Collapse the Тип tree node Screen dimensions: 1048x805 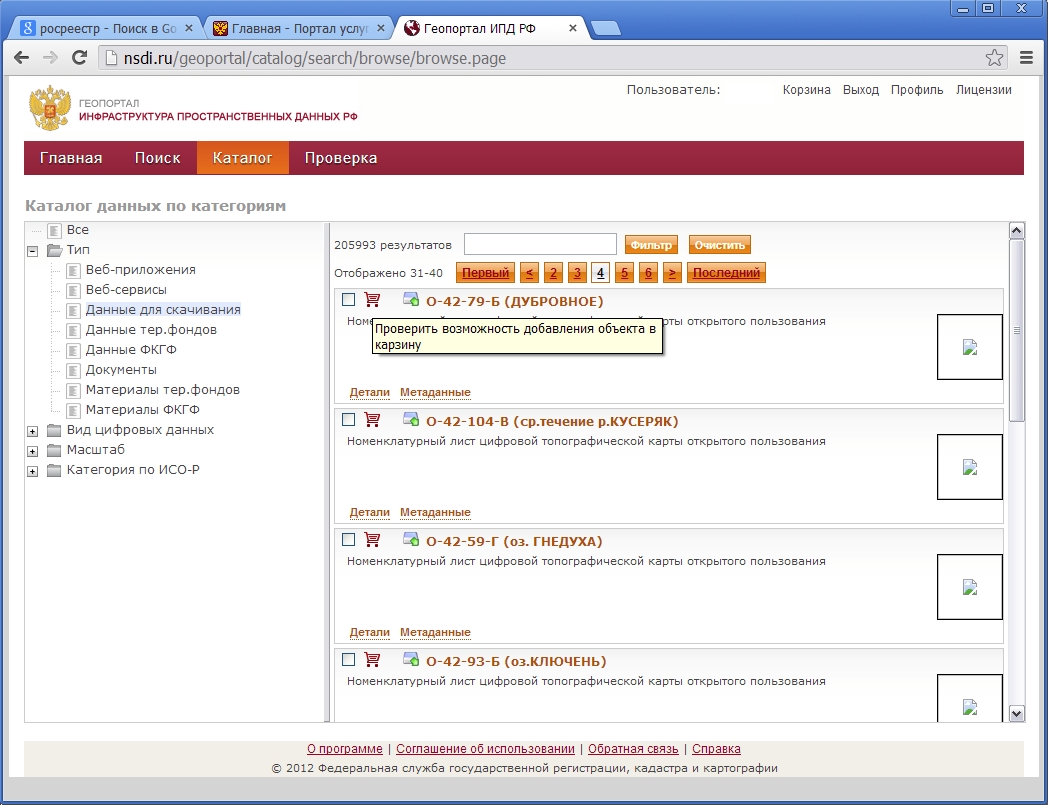click(x=33, y=250)
